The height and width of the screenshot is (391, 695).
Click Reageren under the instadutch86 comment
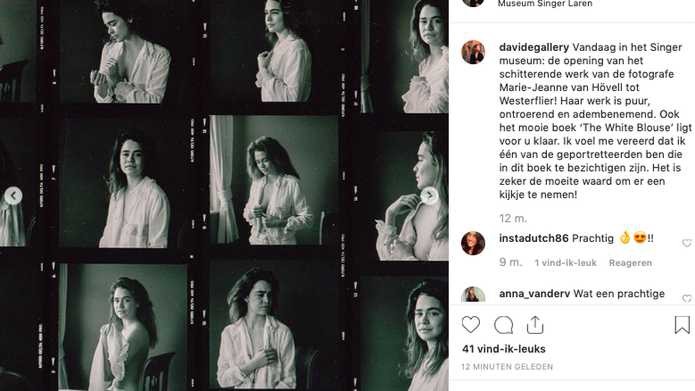(630, 262)
